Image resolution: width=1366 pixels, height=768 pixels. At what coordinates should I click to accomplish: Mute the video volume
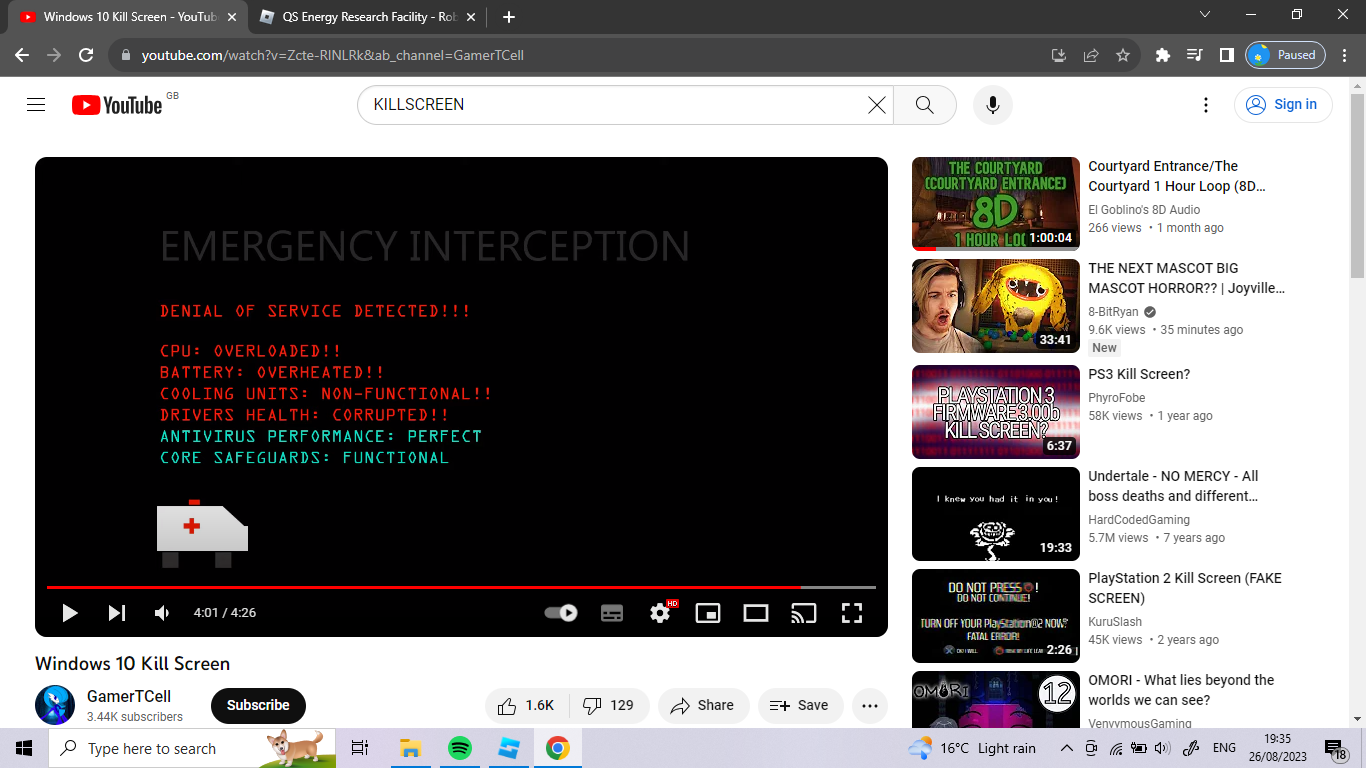click(x=162, y=613)
